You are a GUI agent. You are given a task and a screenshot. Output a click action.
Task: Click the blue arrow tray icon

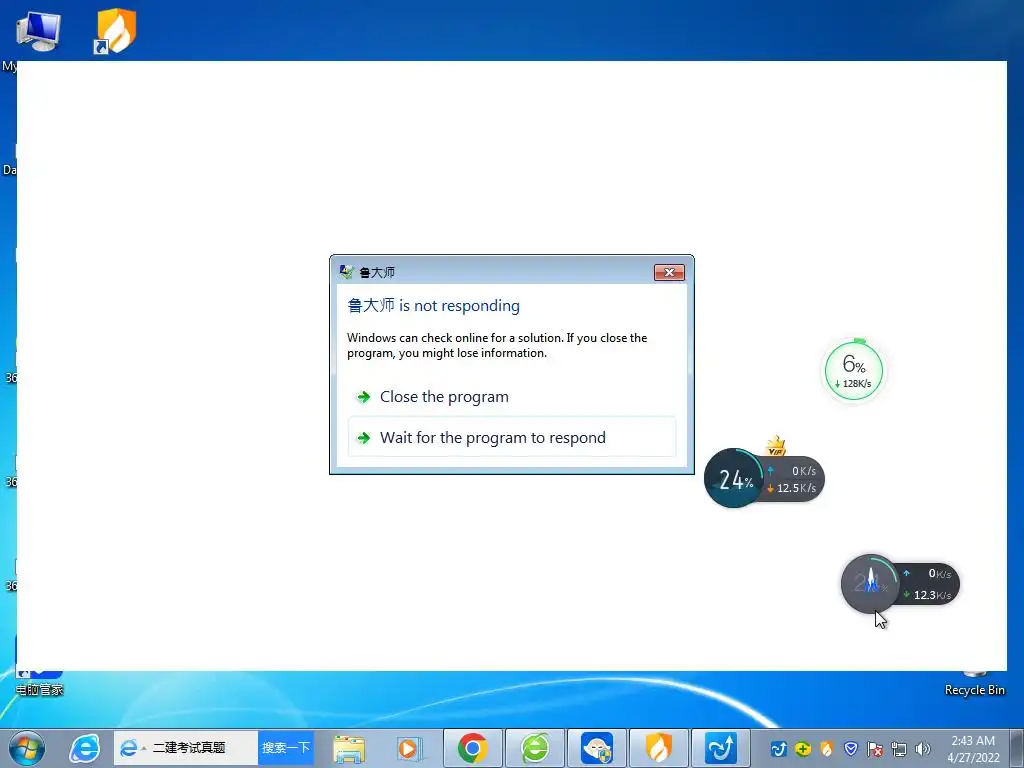778,748
